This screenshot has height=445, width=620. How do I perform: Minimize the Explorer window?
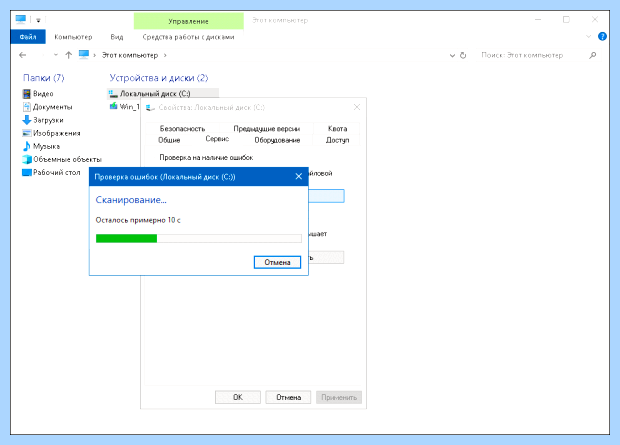coord(538,19)
